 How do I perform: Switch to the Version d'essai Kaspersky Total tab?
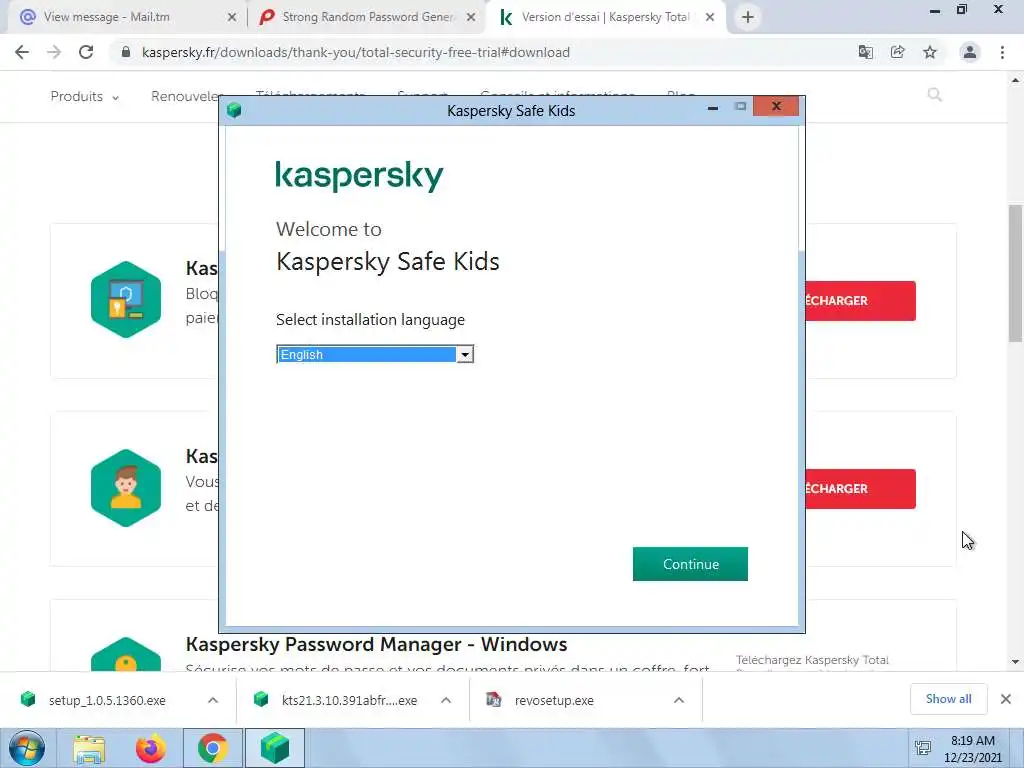[x=605, y=17]
